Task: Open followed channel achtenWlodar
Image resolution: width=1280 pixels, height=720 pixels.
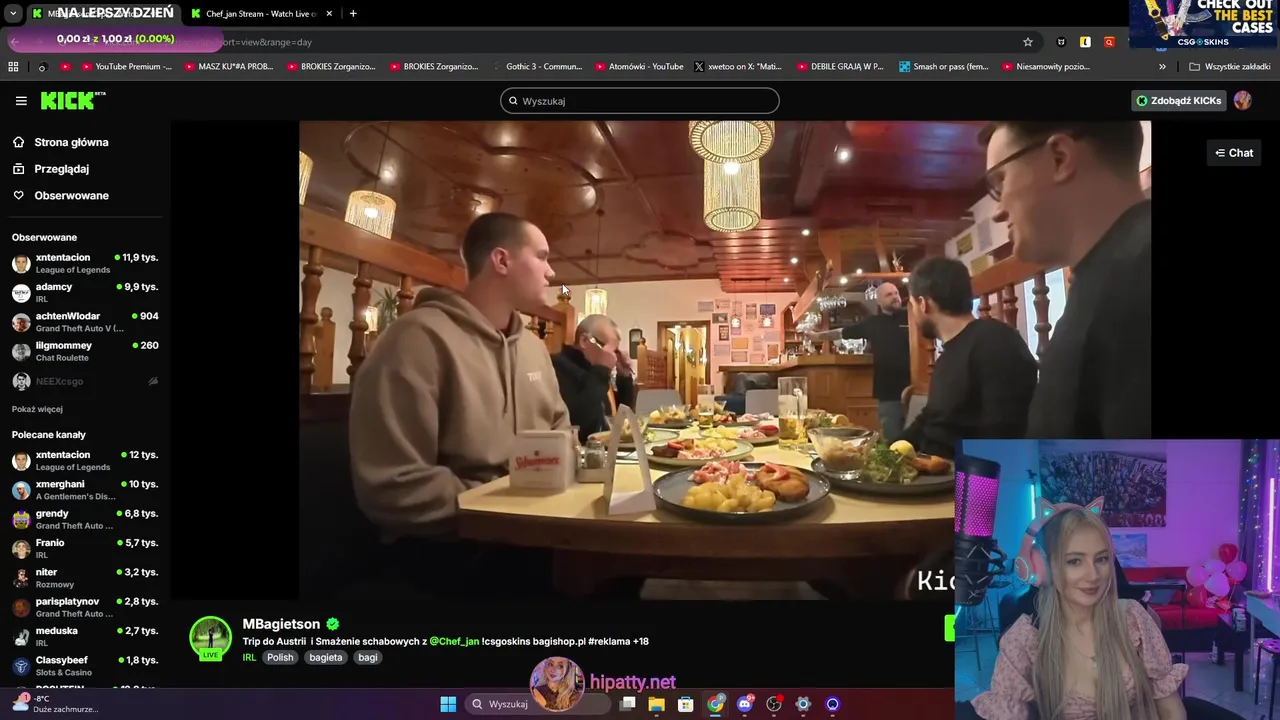Action: [84, 322]
